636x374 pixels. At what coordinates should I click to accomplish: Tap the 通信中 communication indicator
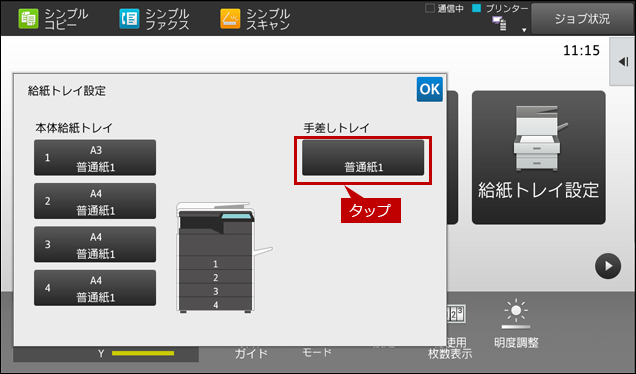pos(444,9)
